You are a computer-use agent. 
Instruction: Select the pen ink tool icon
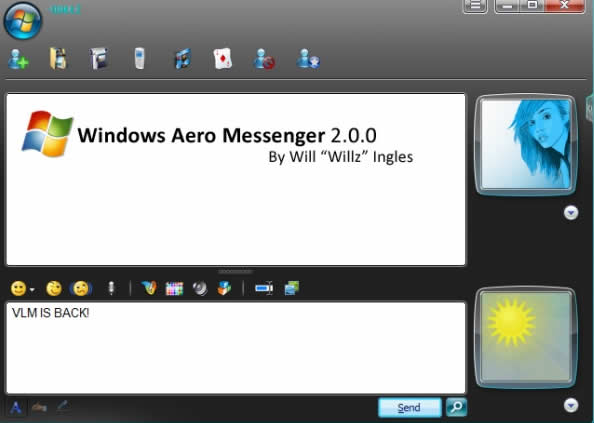click(63, 406)
